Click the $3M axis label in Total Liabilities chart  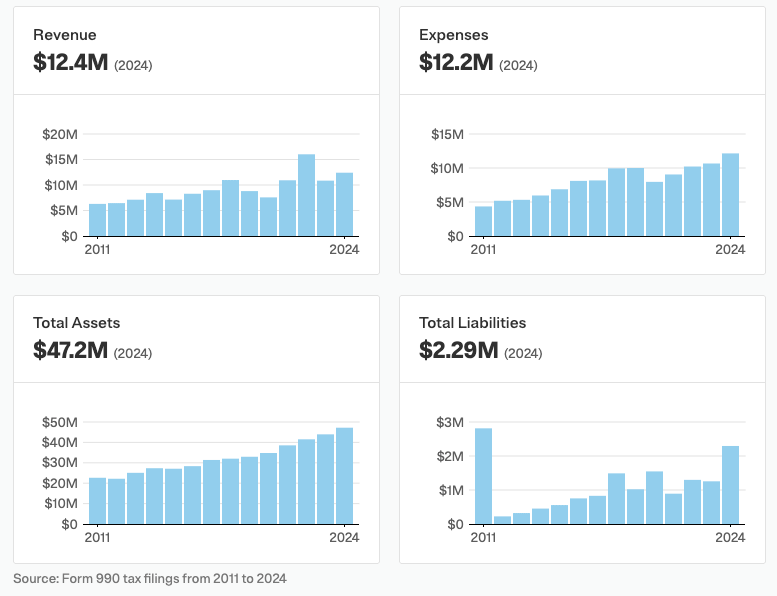point(450,422)
